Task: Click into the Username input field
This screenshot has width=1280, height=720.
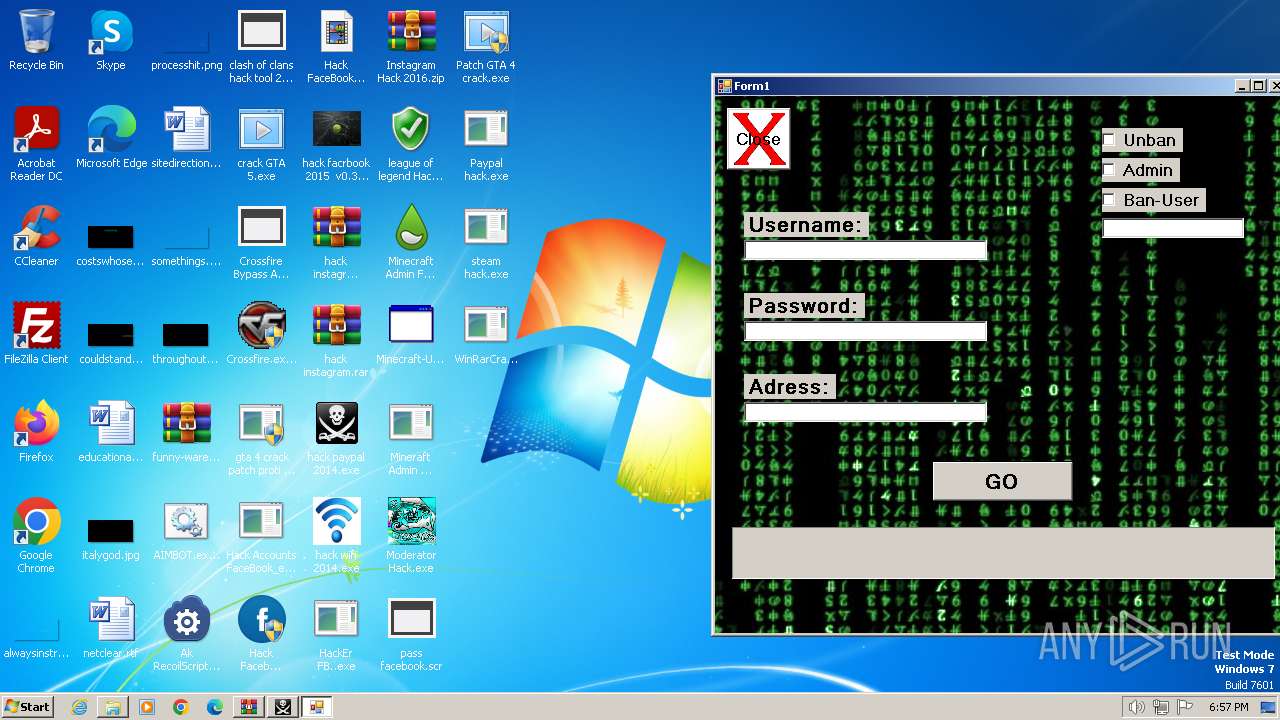Action: click(x=866, y=250)
